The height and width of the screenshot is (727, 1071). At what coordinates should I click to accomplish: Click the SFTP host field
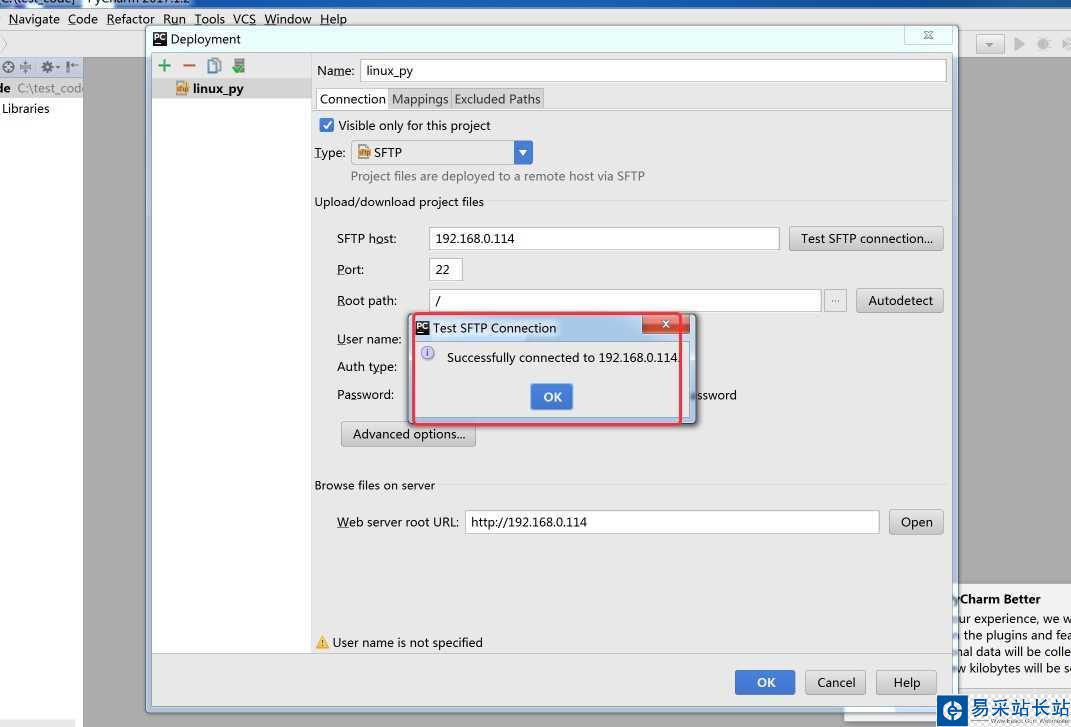pos(604,238)
